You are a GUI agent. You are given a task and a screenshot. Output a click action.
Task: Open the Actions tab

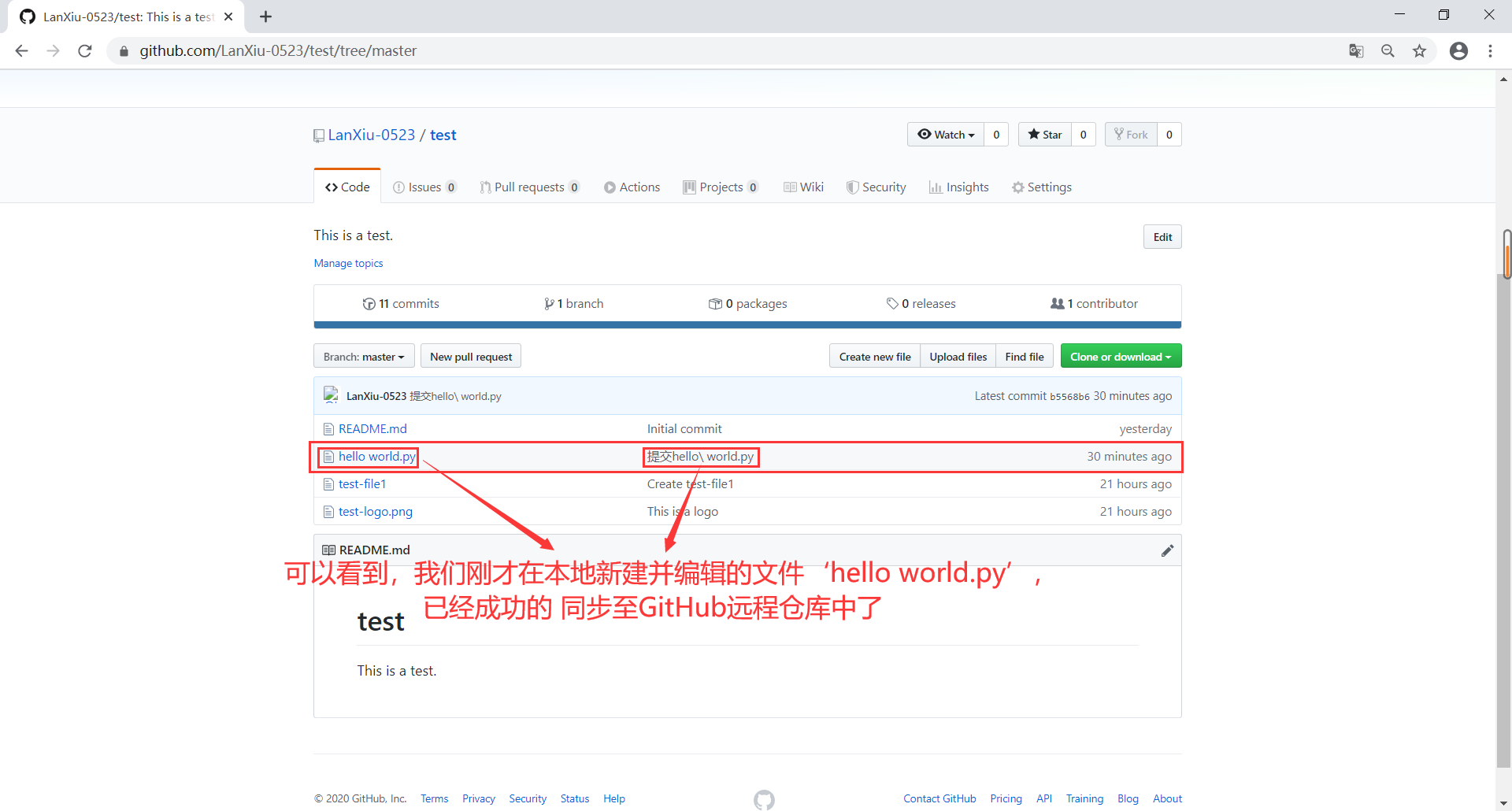click(632, 187)
